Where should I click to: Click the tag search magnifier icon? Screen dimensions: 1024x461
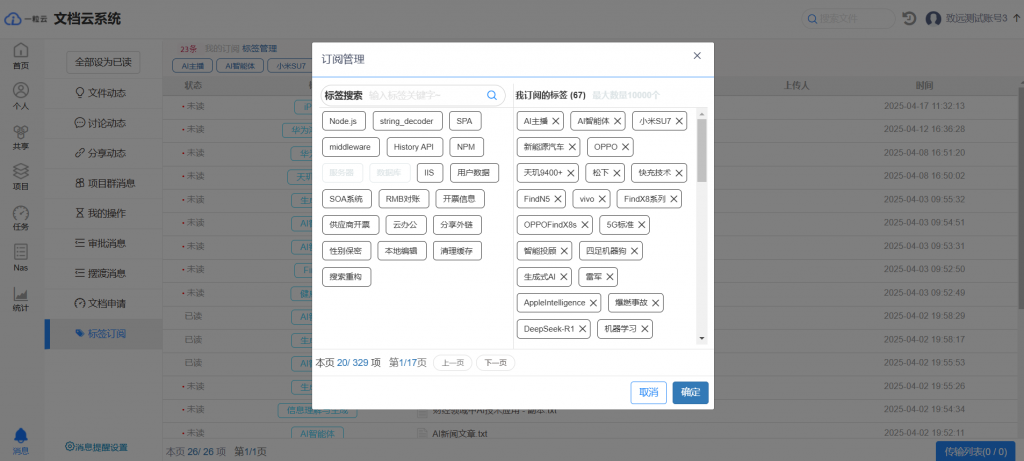[x=492, y=95]
